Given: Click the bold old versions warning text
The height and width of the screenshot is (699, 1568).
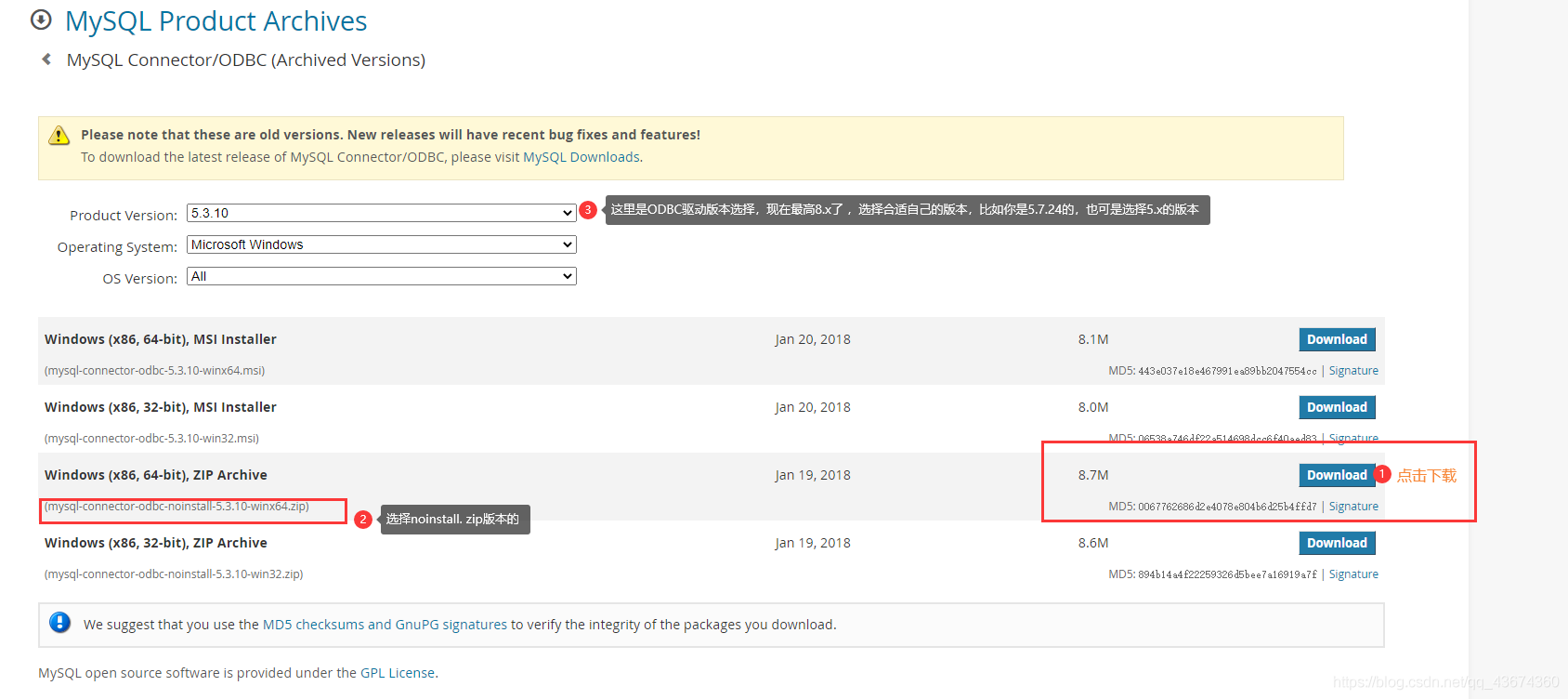Looking at the screenshot, I should 390,135.
